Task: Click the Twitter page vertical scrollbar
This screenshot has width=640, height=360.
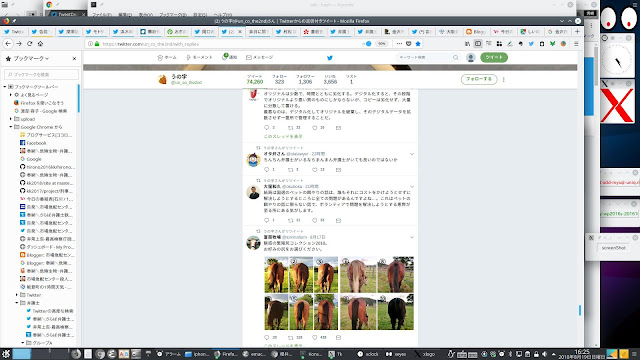Action: pos(580,310)
